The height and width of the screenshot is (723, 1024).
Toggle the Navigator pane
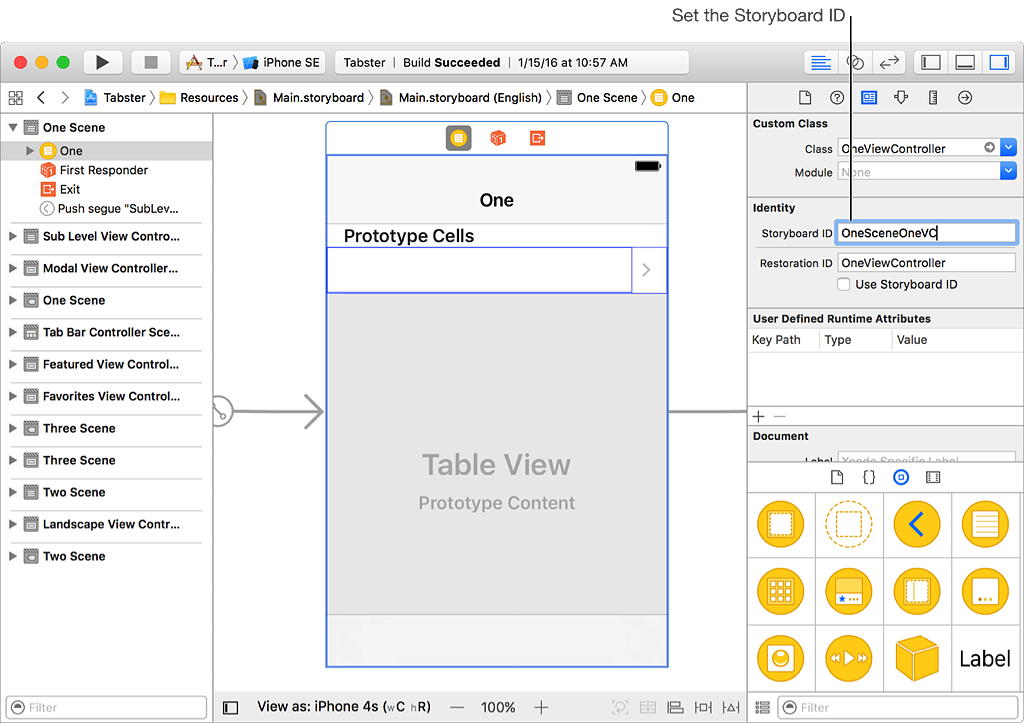pos(931,63)
